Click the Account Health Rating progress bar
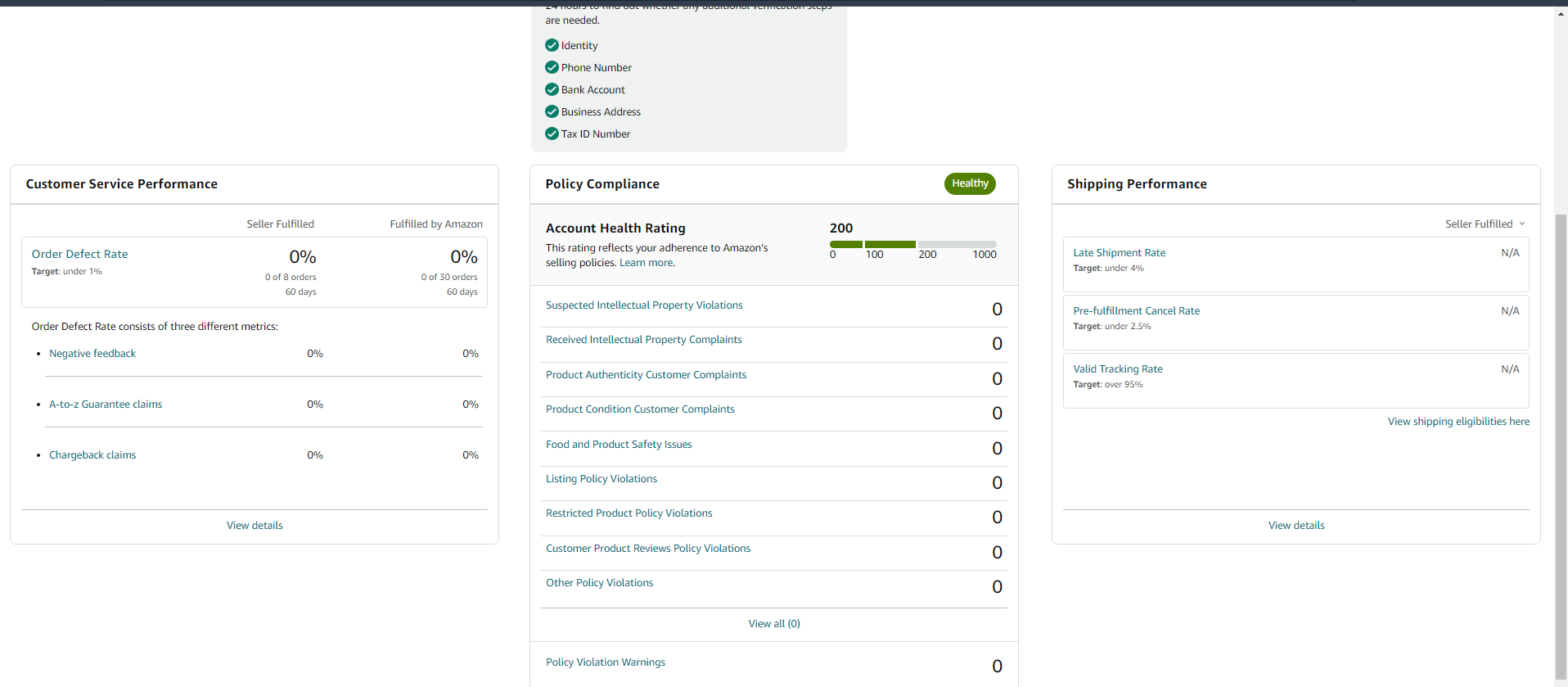The height and width of the screenshot is (687, 1568). coord(912,244)
